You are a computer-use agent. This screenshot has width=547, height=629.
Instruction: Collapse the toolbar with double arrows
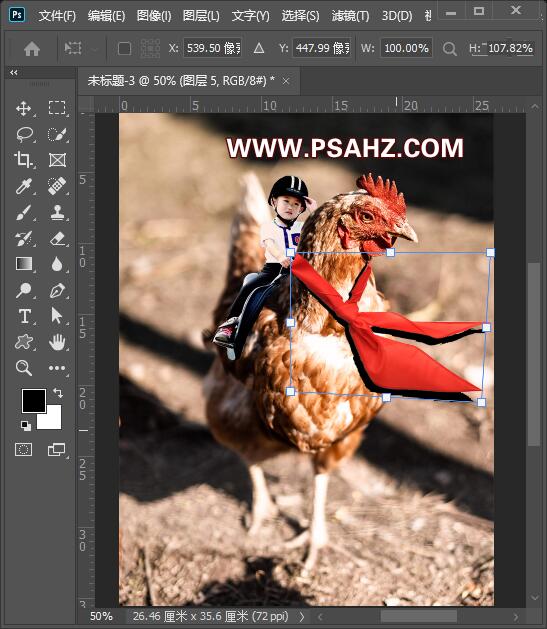(14, 73)
